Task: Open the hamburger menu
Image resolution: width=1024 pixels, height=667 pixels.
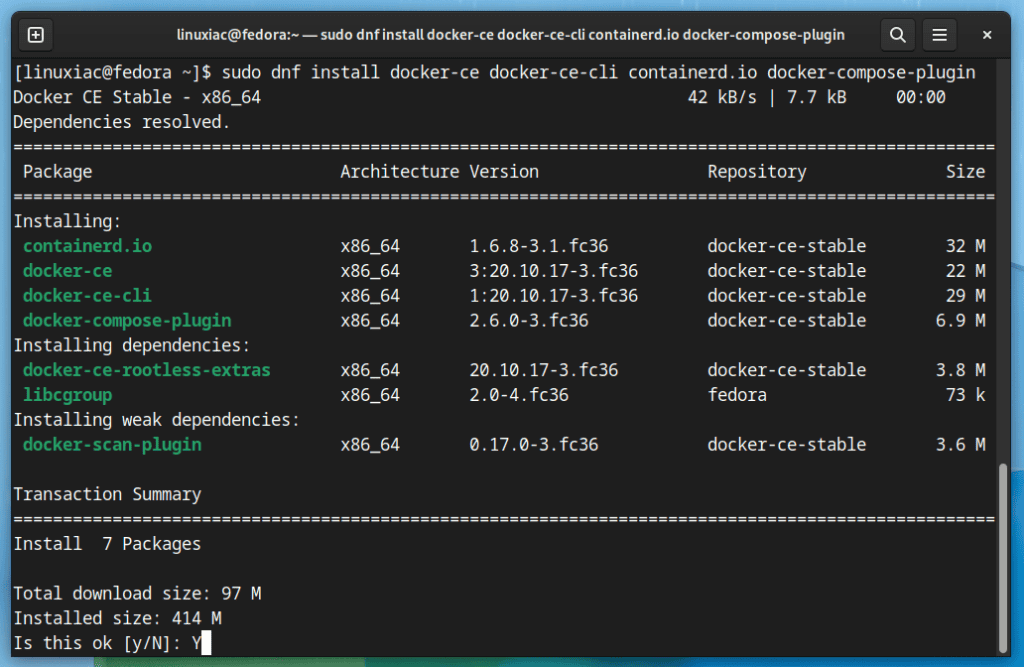Action: (x=939, y=35)
